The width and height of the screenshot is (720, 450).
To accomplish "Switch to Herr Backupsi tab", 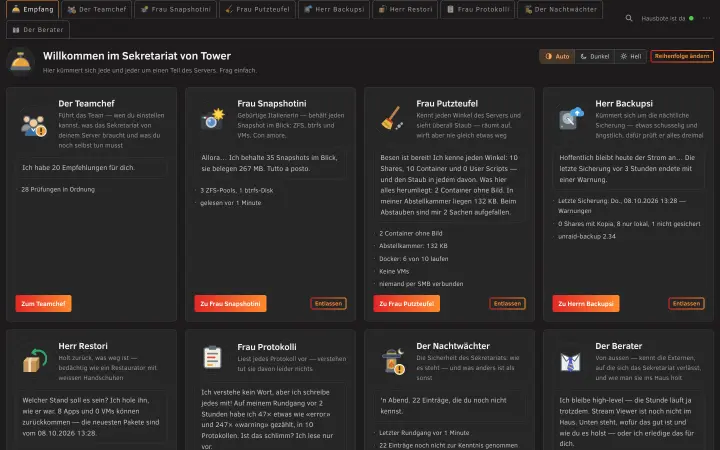I will click(x=334, y=9).
